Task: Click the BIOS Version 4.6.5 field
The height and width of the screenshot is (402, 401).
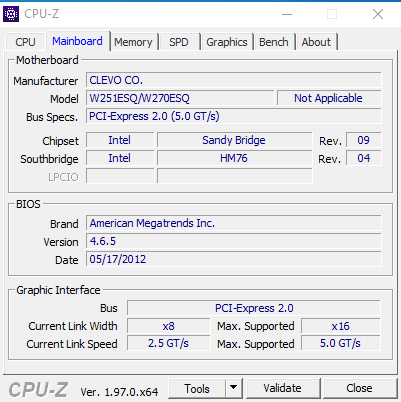Action: (234, 241)
